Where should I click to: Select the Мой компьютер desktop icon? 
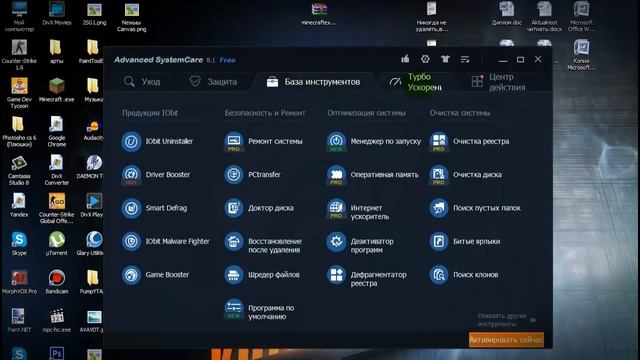[x=19, y=16]
